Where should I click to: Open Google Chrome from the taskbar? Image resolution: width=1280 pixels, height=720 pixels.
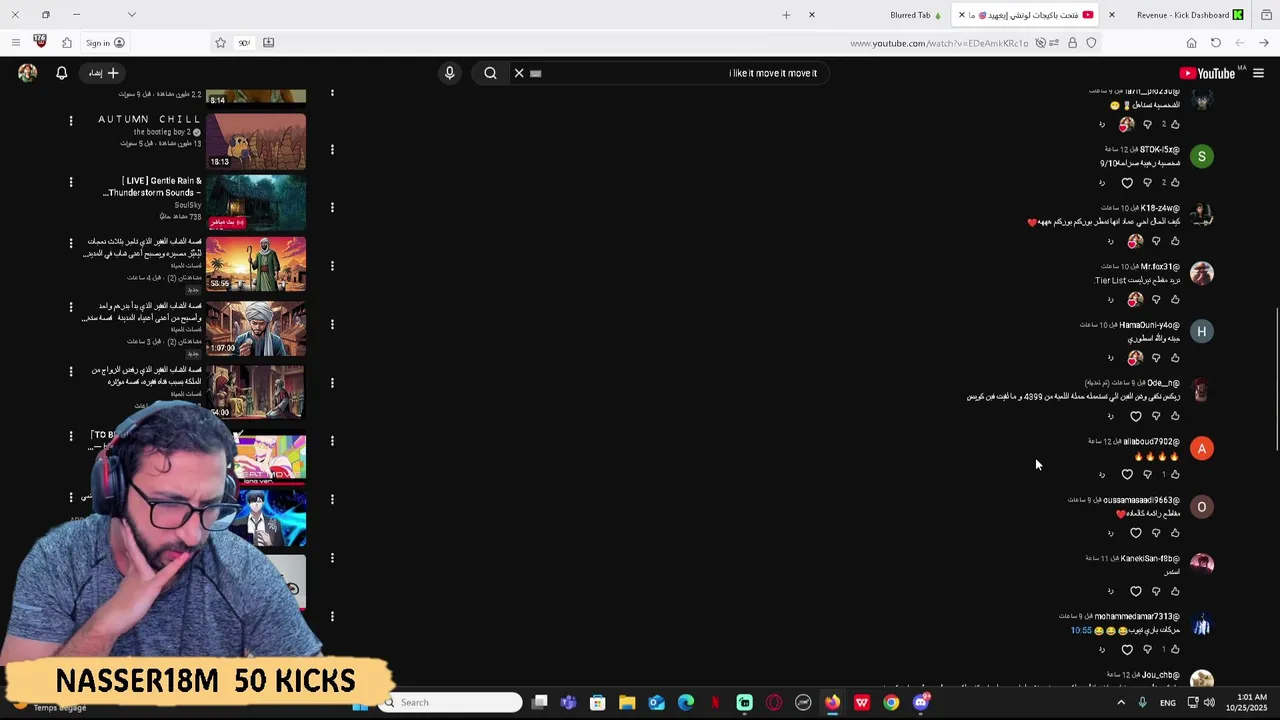(891, 703)
